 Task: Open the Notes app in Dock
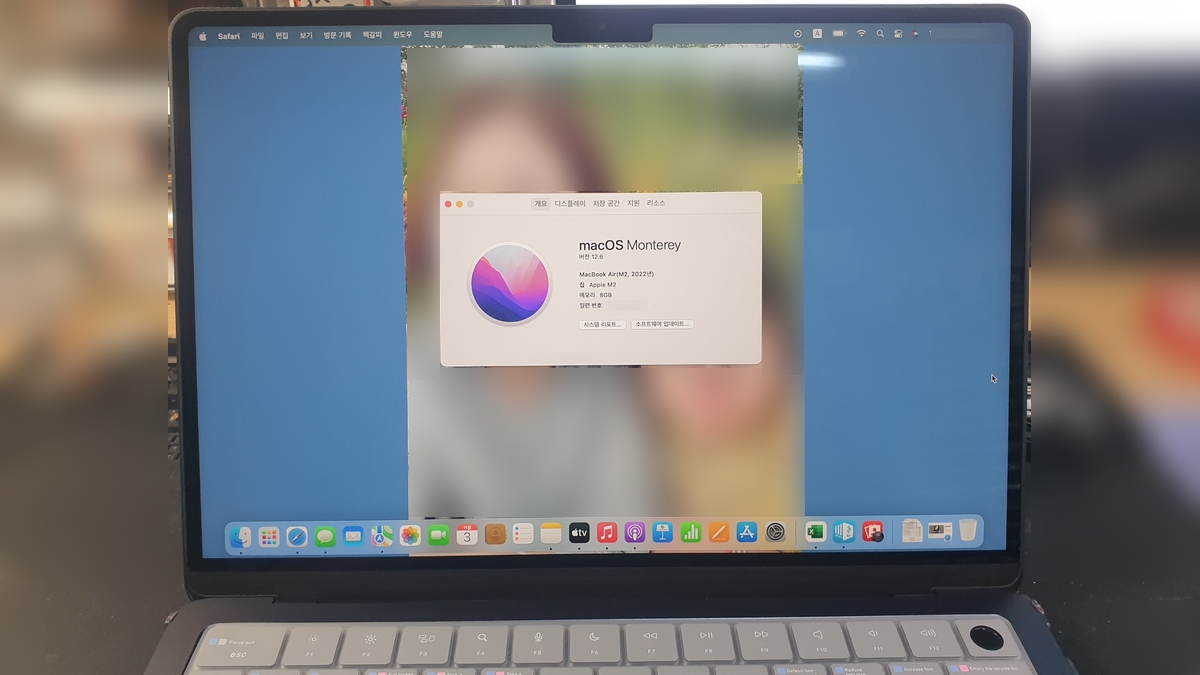point(551,534)
